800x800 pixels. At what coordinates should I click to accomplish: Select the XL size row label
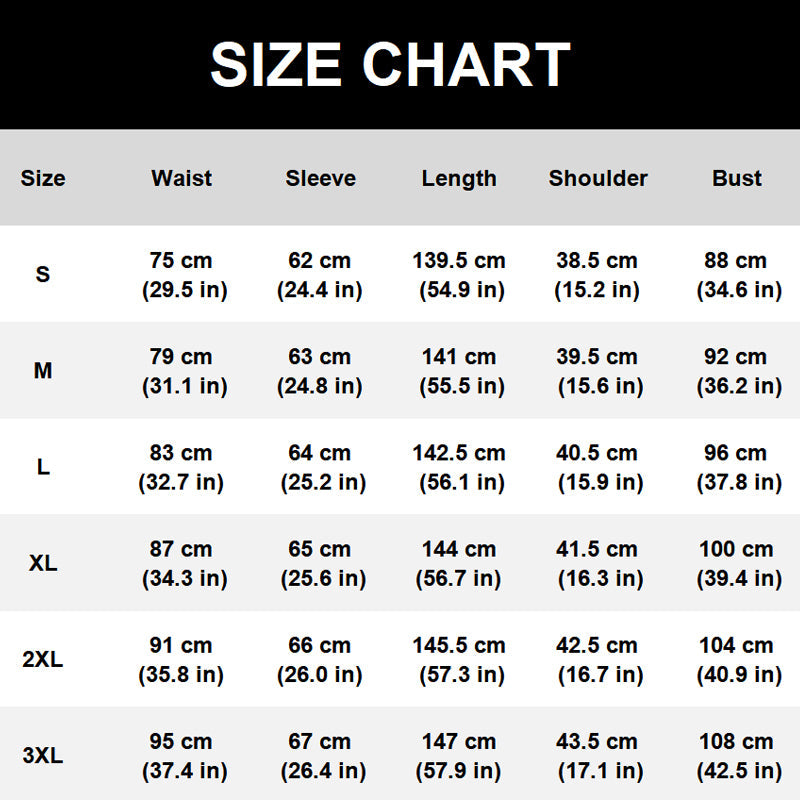(x=43, y=563)
